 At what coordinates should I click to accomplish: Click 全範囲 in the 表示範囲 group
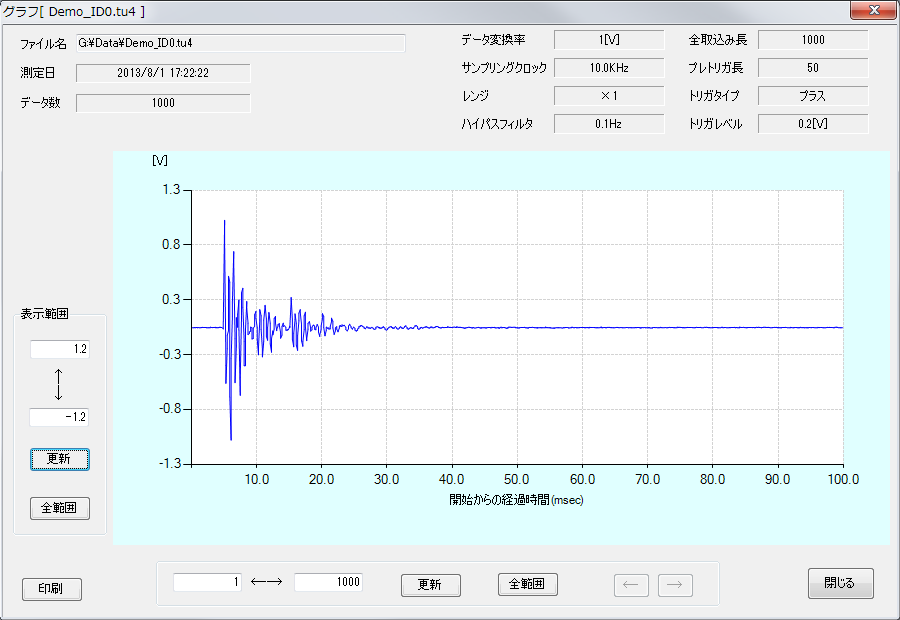pyautogui.click(x=59, y=508)
